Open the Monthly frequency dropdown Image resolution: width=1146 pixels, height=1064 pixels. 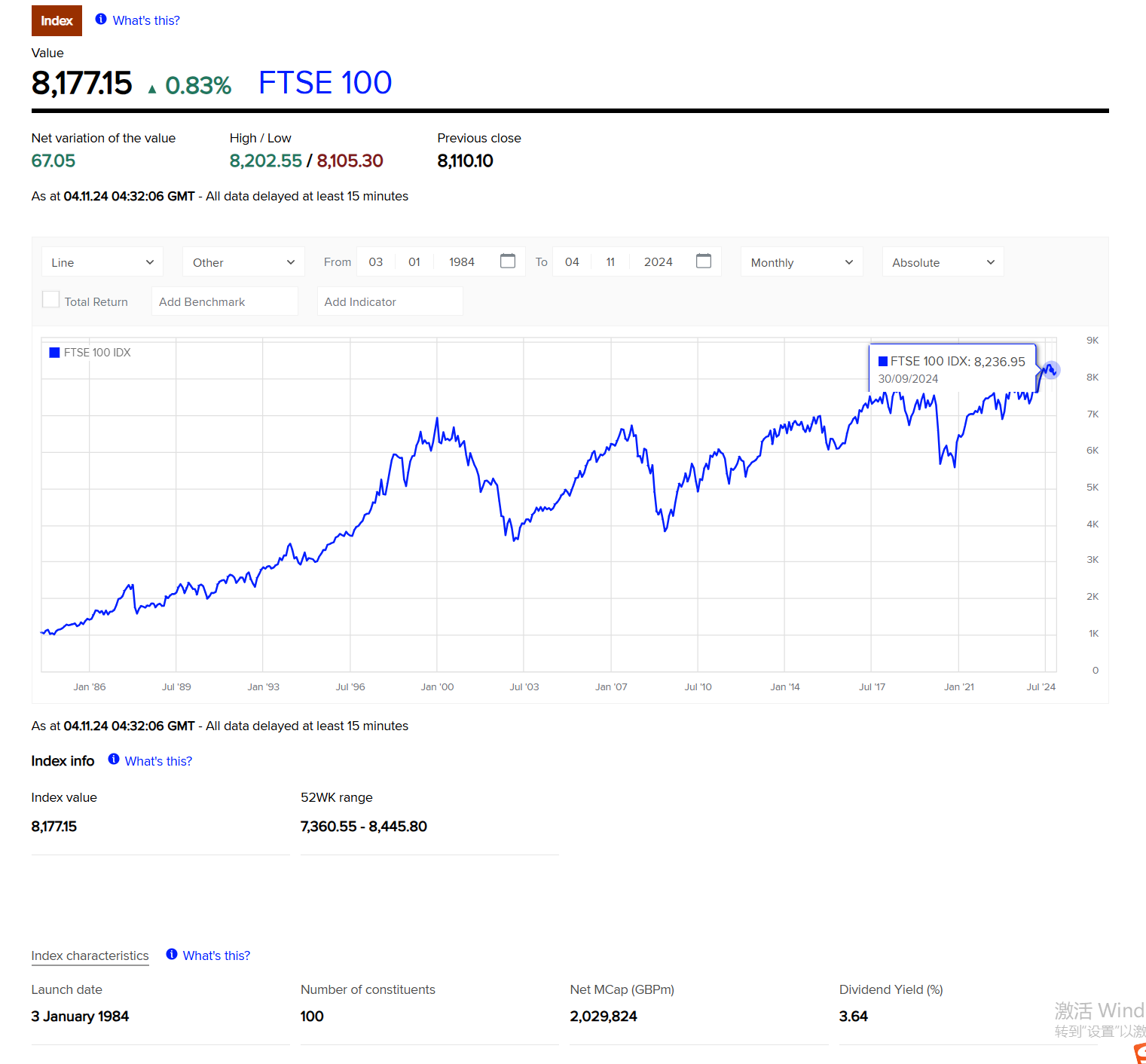pyautogui.click(x=802, y=262)
